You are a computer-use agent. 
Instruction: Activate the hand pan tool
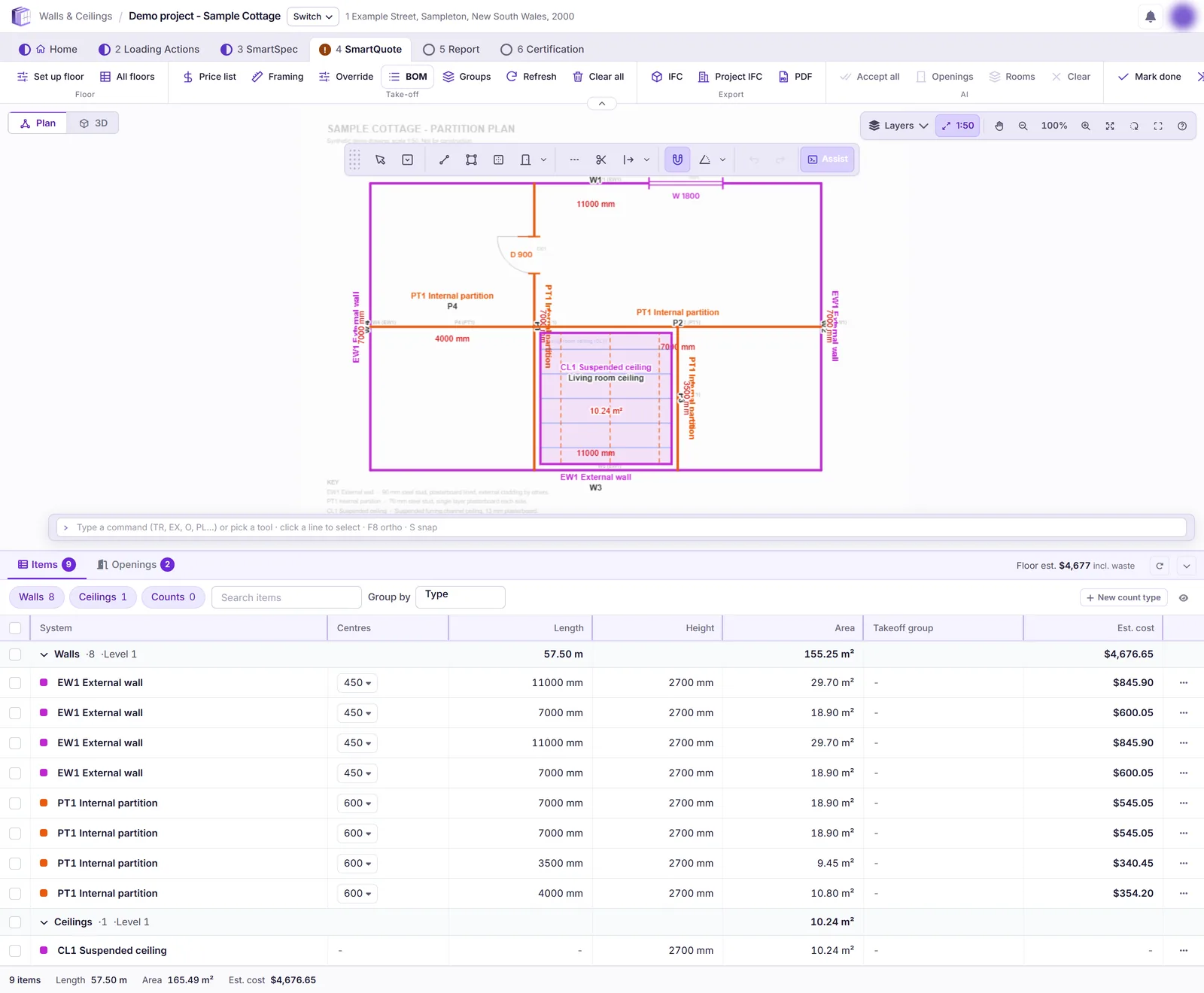999,126
